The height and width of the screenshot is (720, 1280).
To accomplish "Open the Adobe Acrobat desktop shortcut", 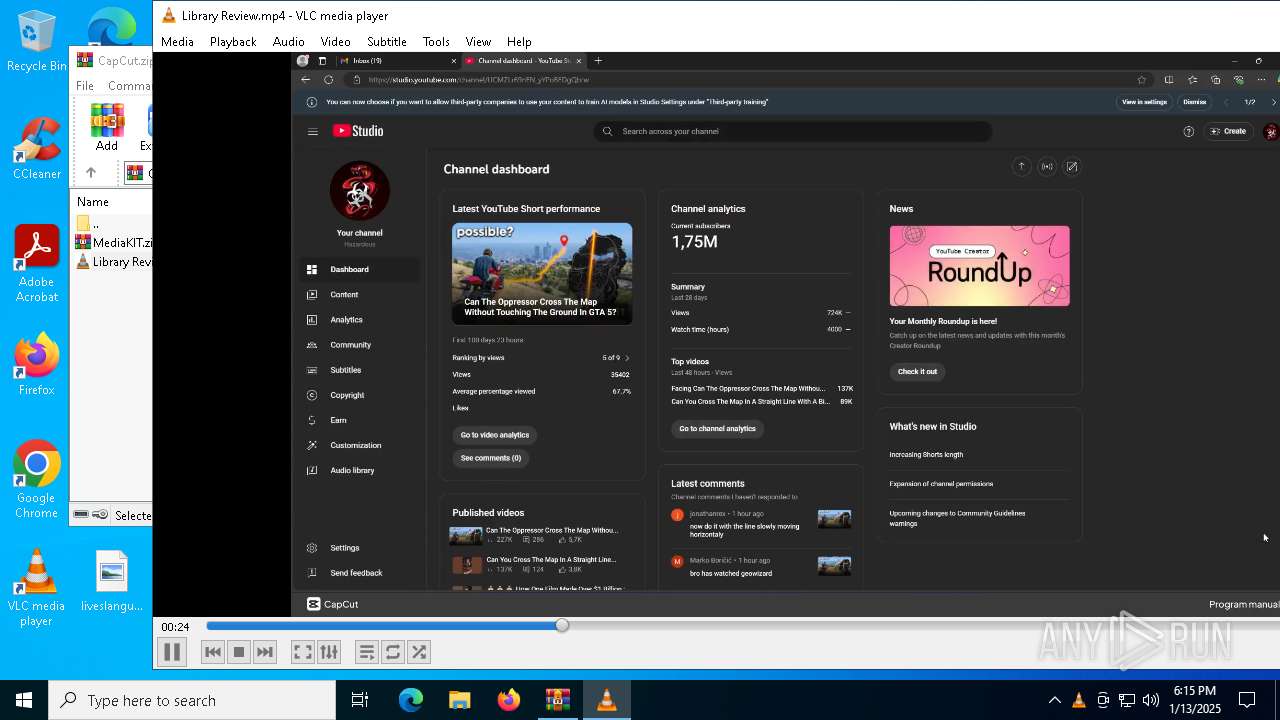I will point(36,264).
